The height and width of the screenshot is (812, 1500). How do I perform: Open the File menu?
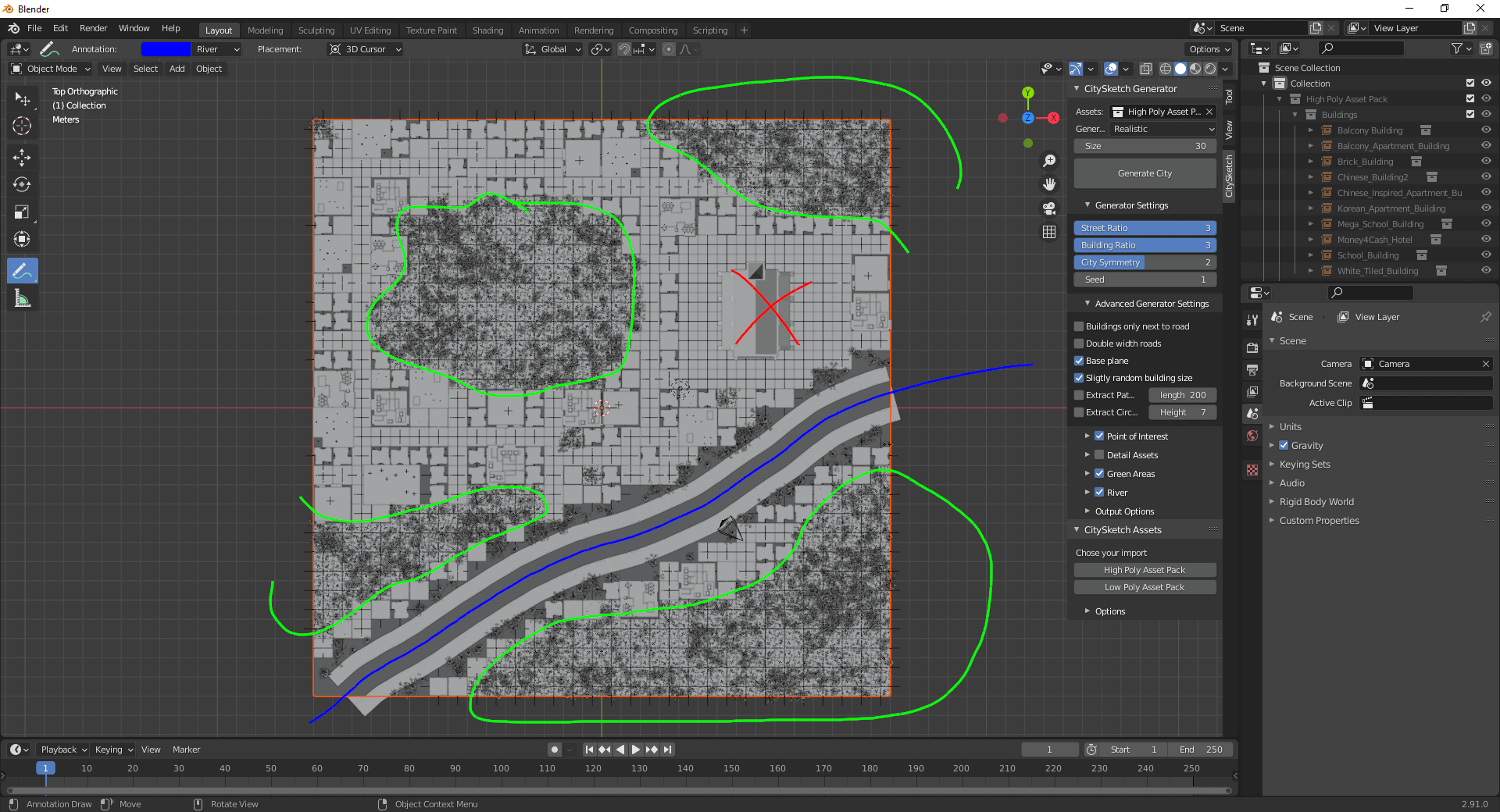tap(34, 28)
